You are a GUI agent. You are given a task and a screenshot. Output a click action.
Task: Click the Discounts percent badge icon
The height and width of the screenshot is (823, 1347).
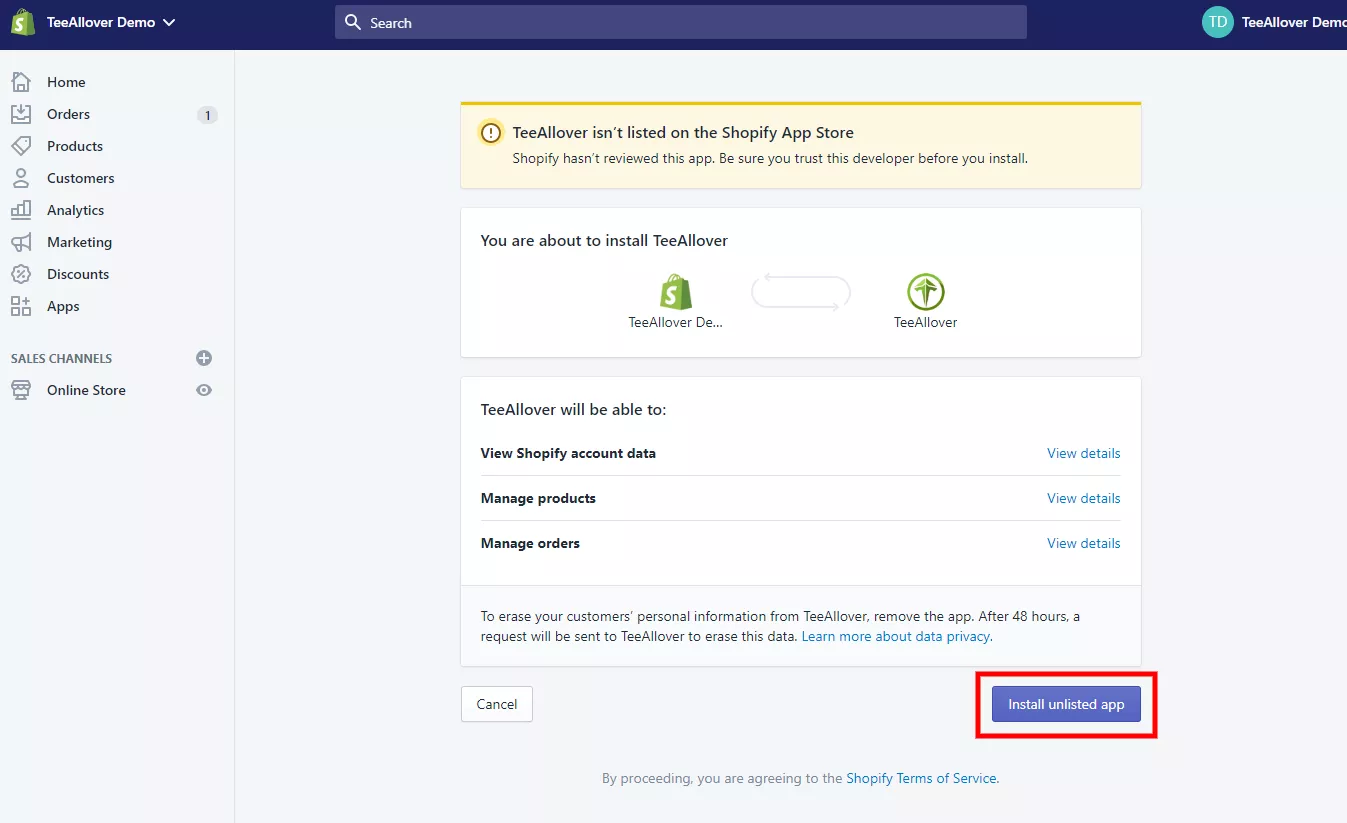point(21,274)
